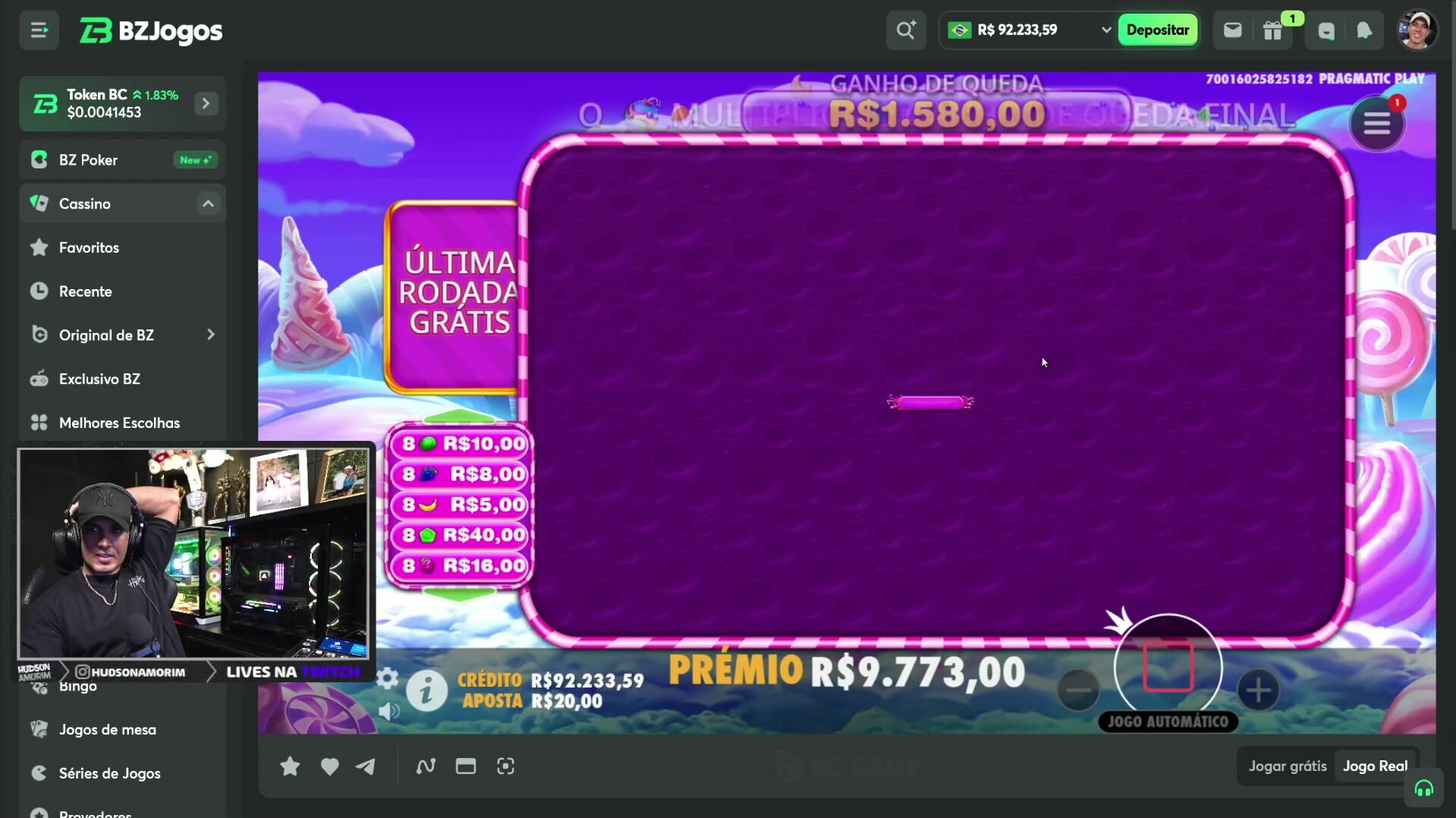Select the R$10,00 win history row

click(460, 444)
